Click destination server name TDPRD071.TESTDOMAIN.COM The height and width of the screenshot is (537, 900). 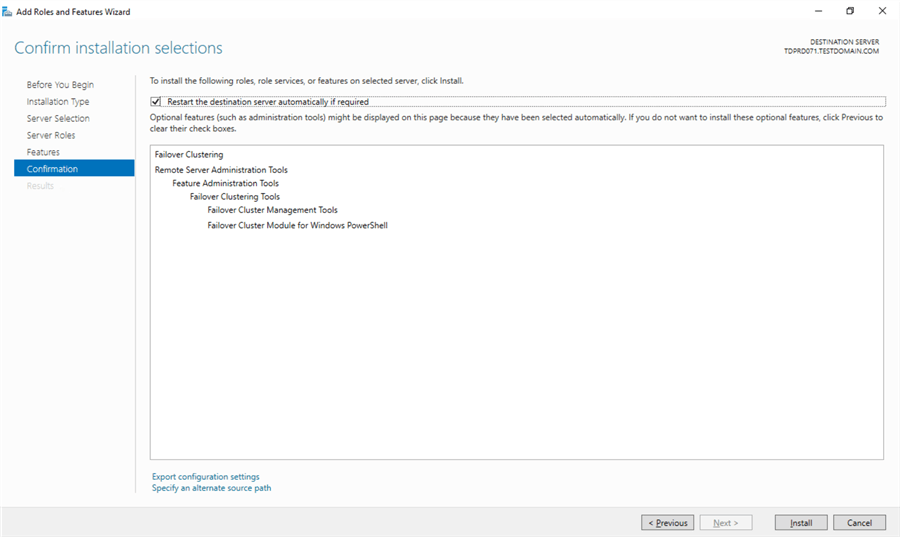(x=831, y=51)
